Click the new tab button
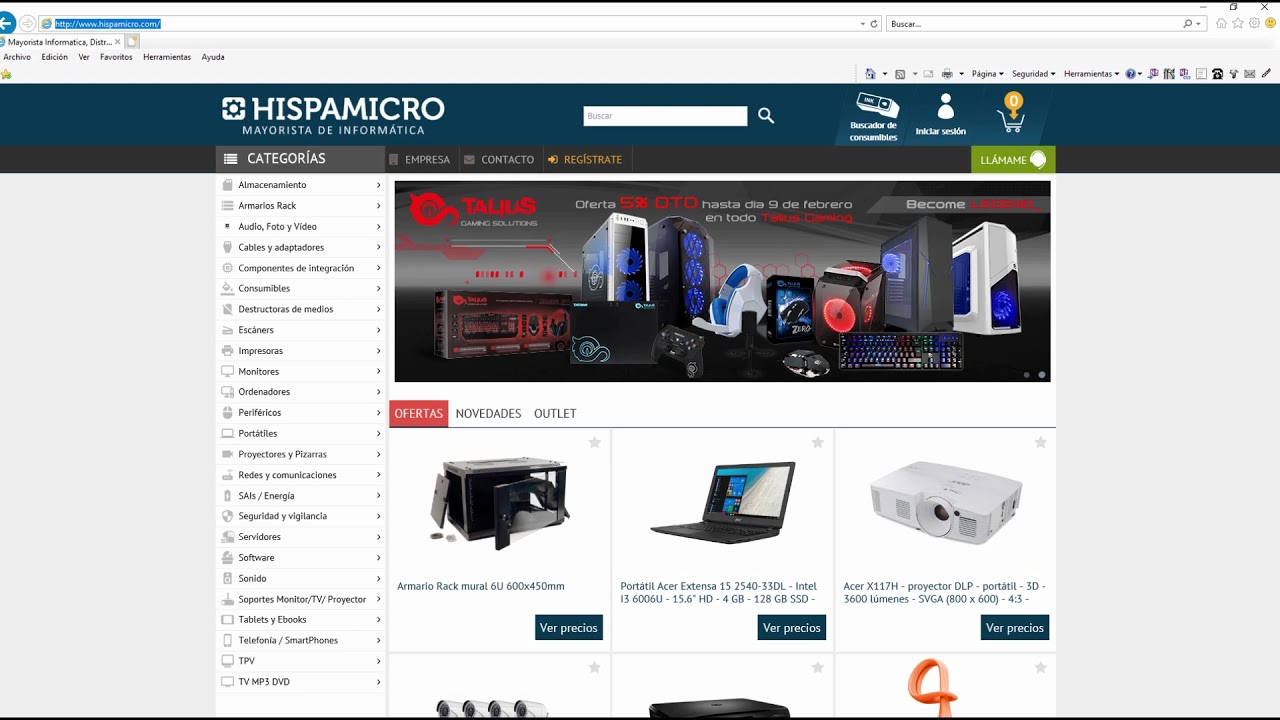The height and width of the screenshot is (720, 1280). pyautogui.click(x=132, y=42)
